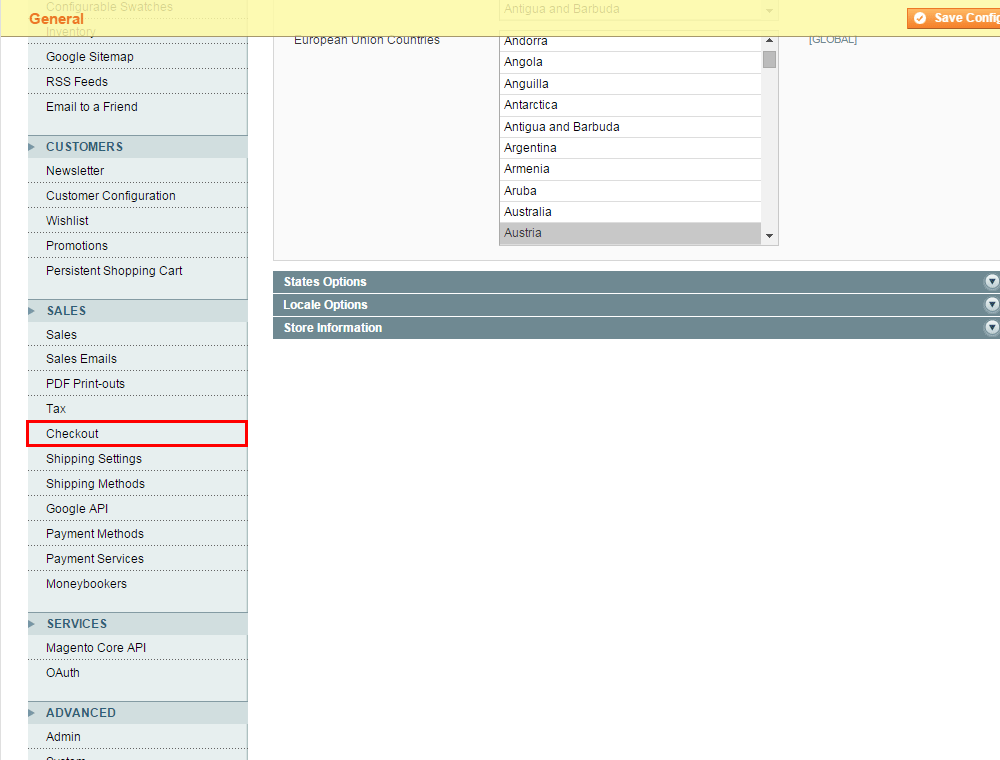Viewport: 1000px width, 760px height.
Task: Click the Save Config button
Action: click(x=953, y=18)
